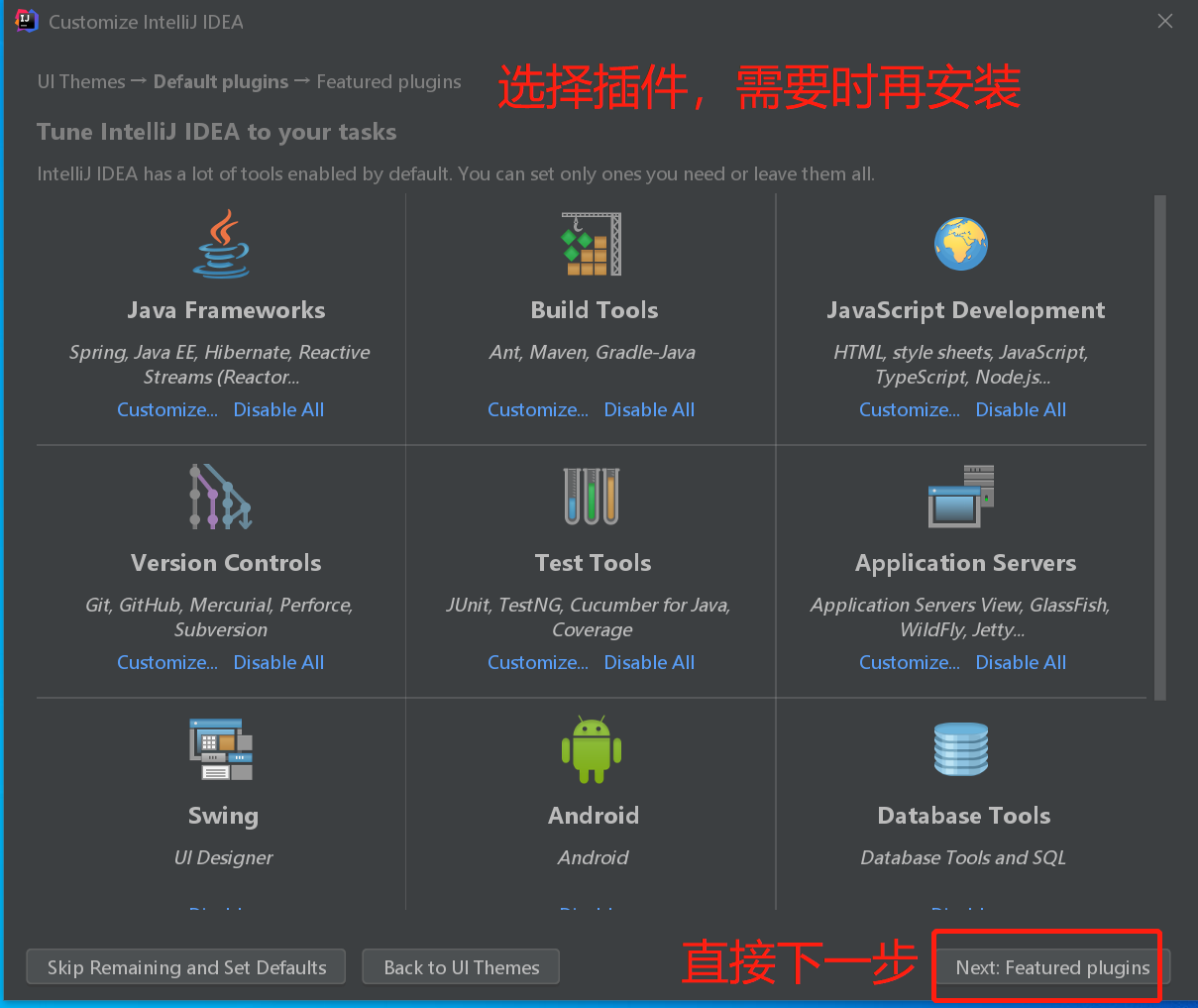Click the Java Frameworks heading
The height and width of the screenshot is (1008, 1198).
(x=226, y=310)
